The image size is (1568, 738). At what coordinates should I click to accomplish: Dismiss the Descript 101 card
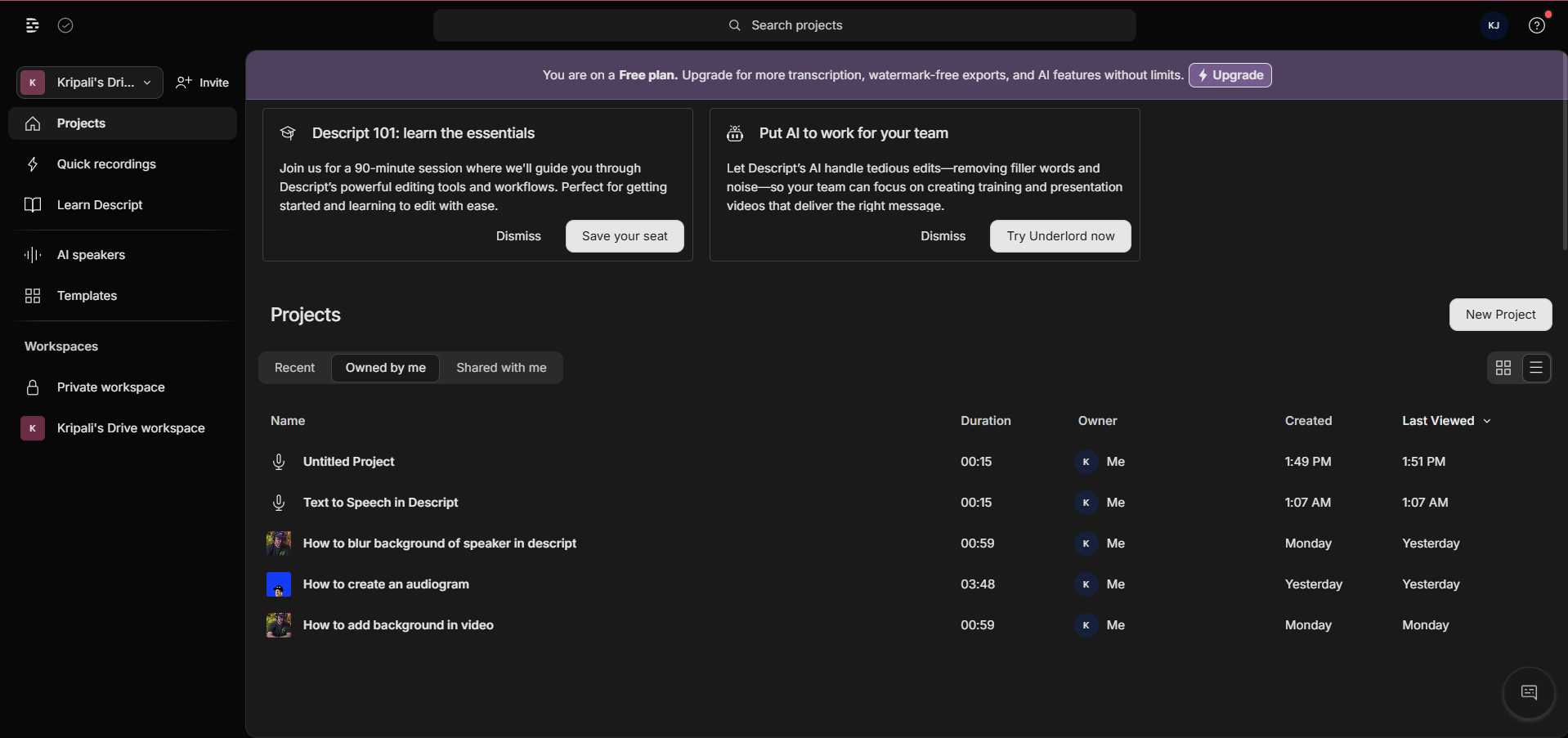pos(518,236)
